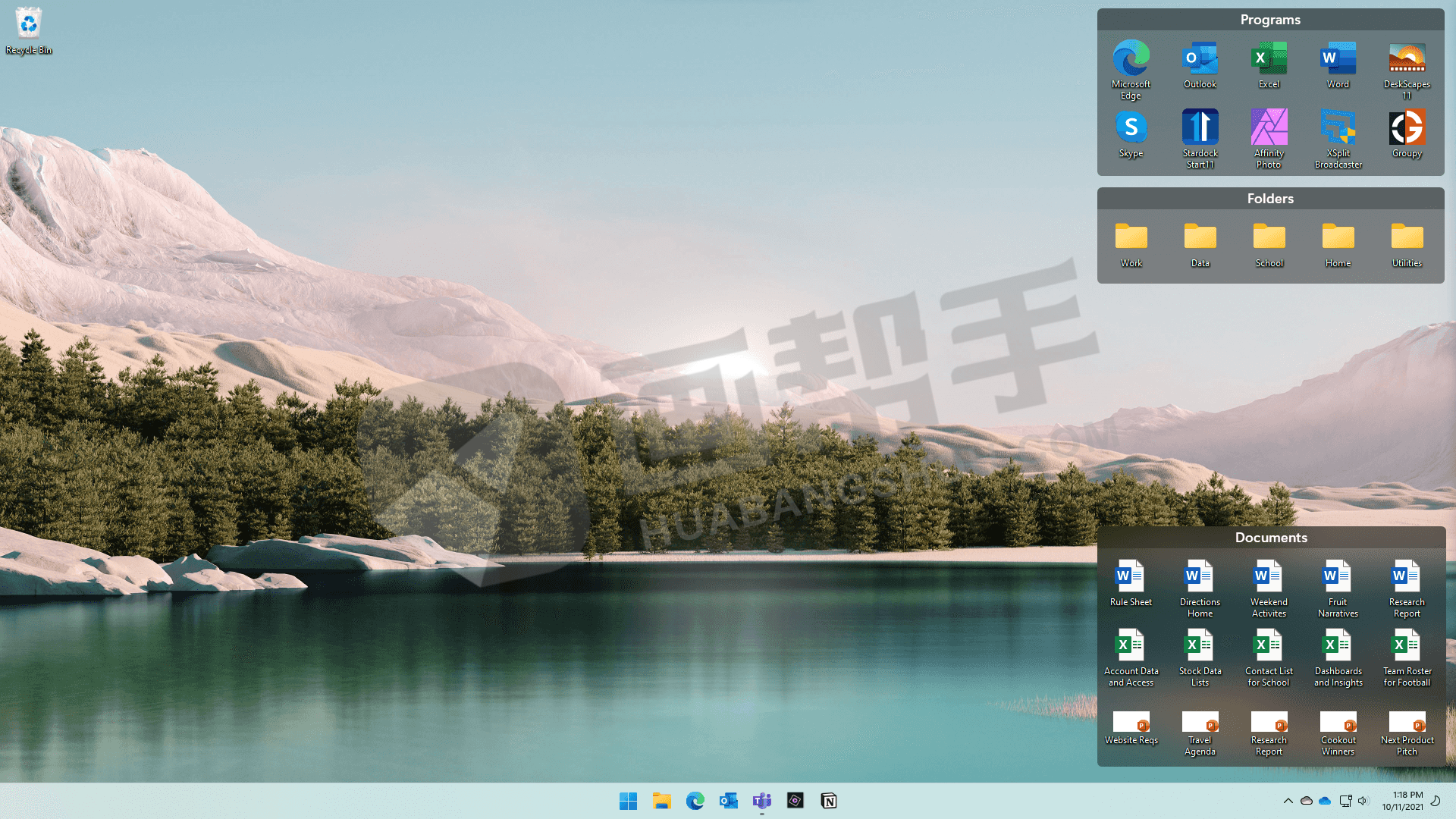Select the Directions Home document
1456x819 pixels.
pos(1200,588)
